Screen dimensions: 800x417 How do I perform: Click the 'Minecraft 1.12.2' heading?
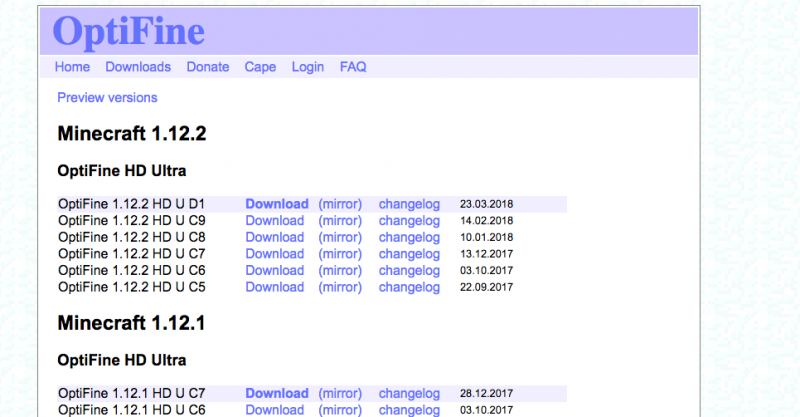tap(132, 134)
